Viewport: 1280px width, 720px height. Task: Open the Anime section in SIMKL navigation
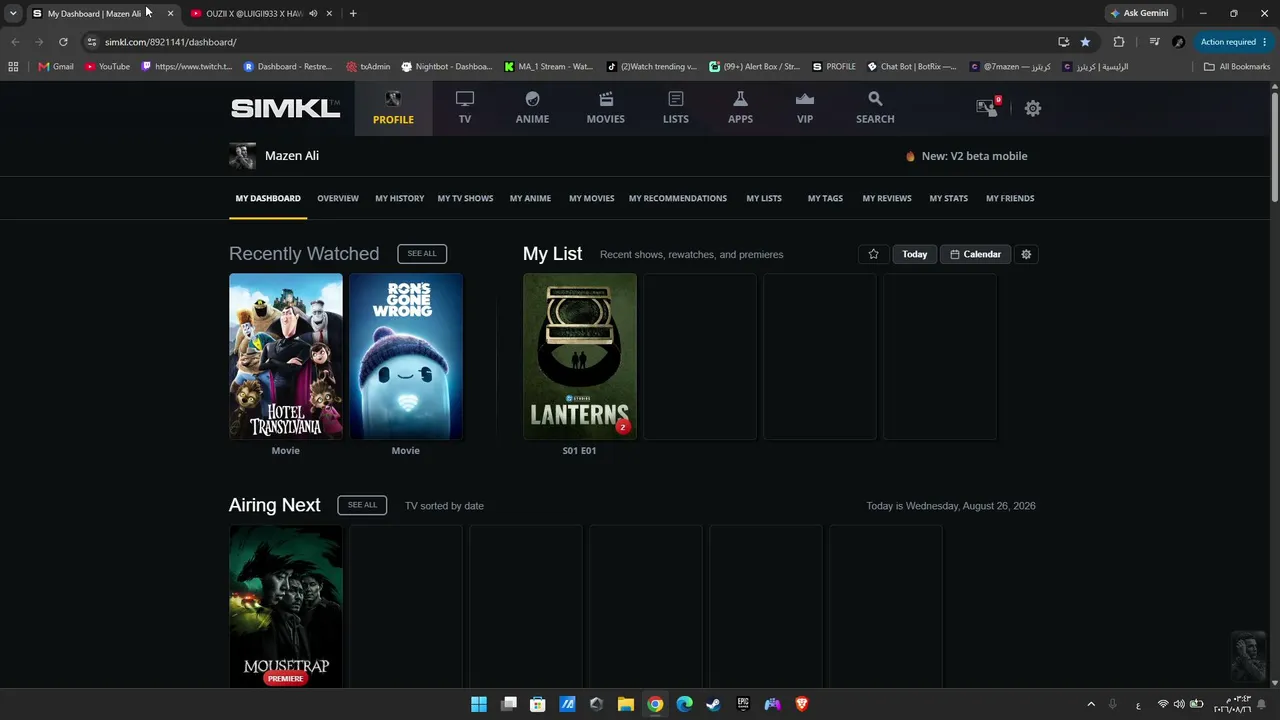(x=532, y=108)
